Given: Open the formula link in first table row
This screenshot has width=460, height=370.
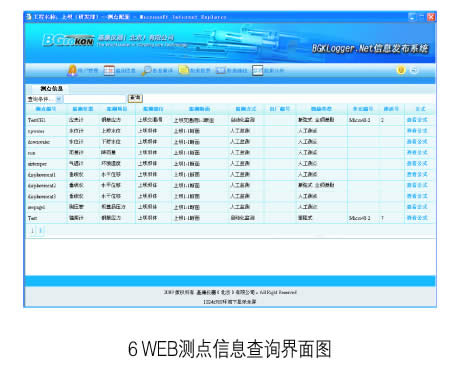Looking at the screenshot, I should 417,120.
